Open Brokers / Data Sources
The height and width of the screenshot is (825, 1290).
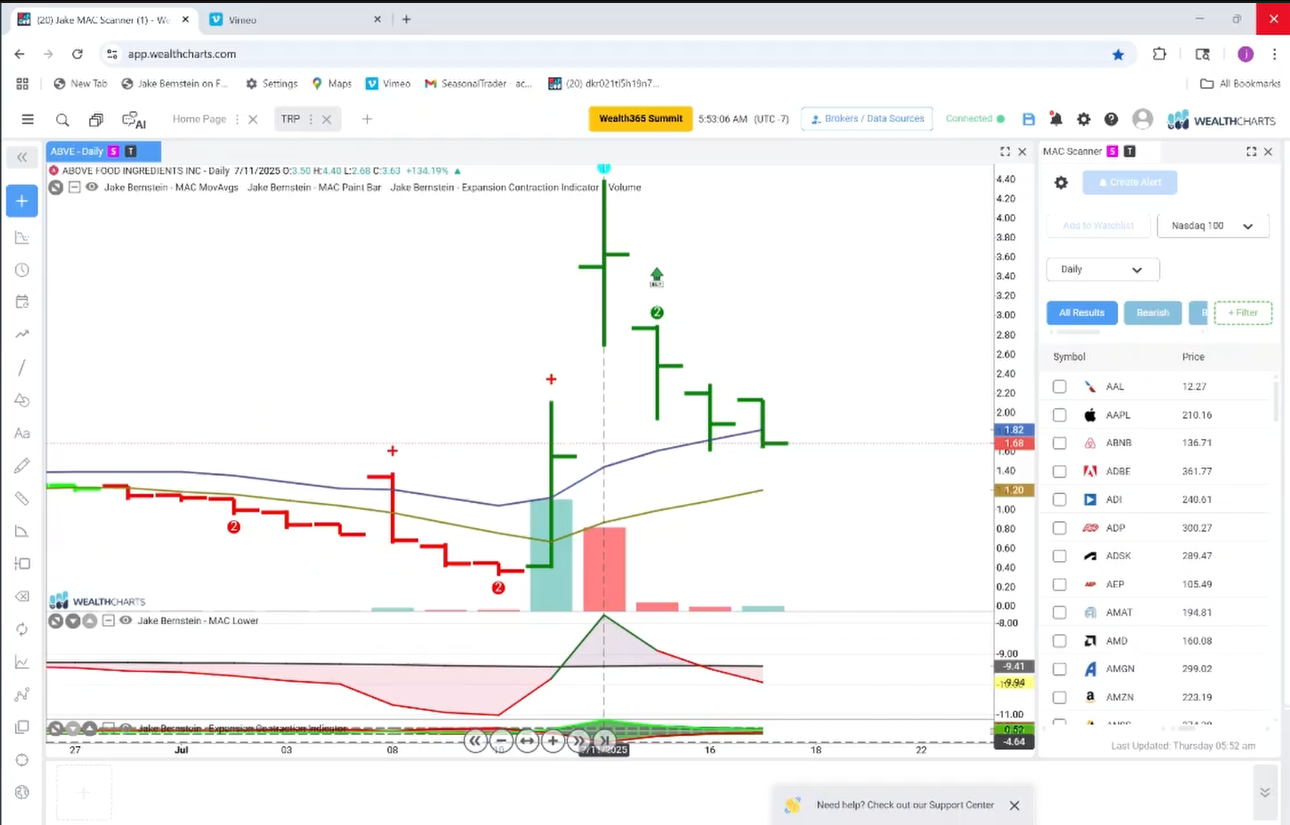click(866, 119)
